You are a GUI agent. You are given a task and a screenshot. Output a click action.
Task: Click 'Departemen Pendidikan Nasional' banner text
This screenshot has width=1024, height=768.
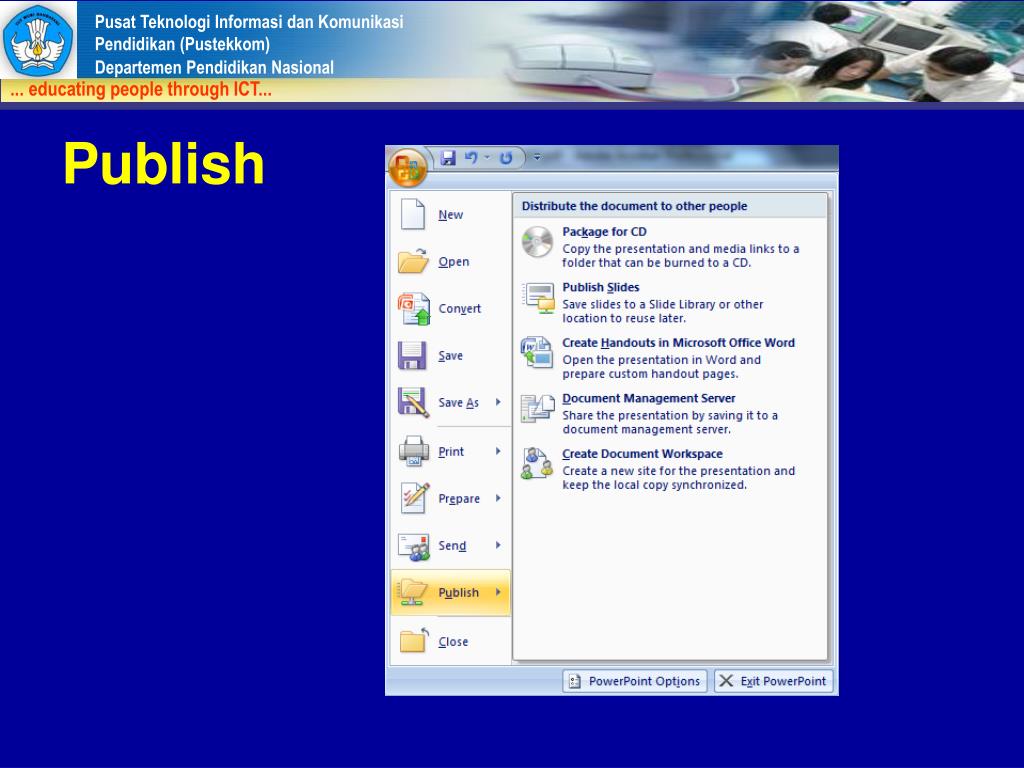214,67
